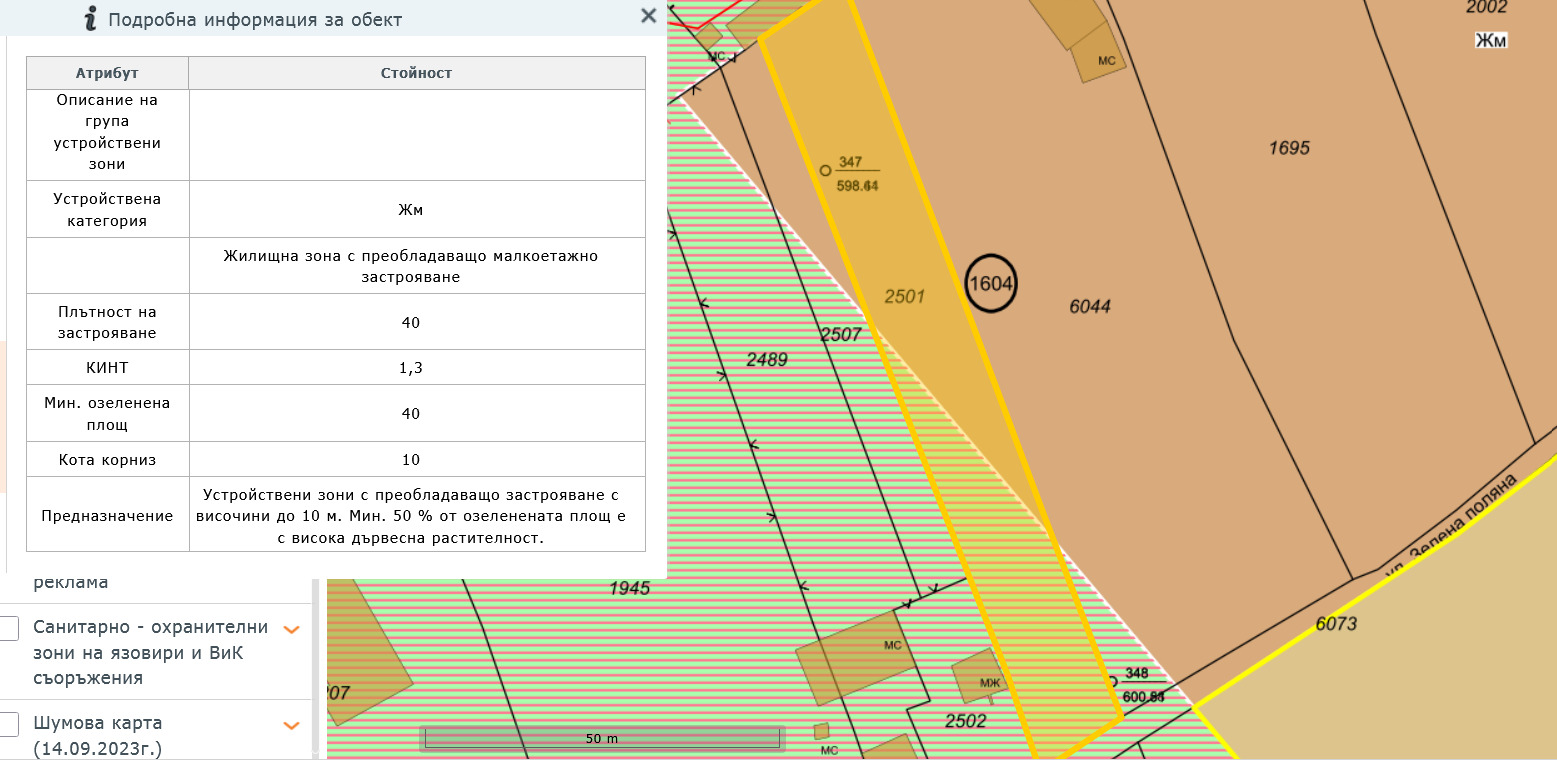Close the Подробна информация за обект panel
This screenshot has width=1557, height=760.
pyautogui.click(x=648, y=16)
